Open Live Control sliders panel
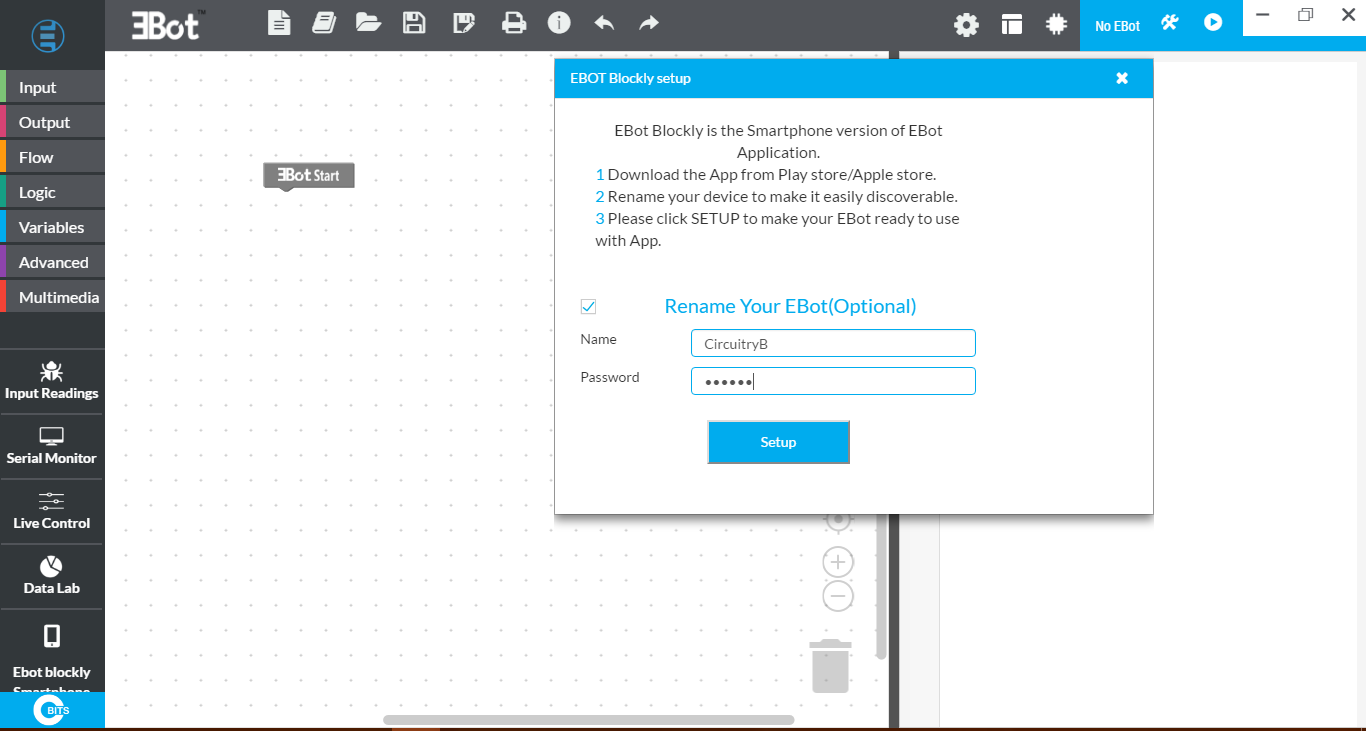 (52, 511)
